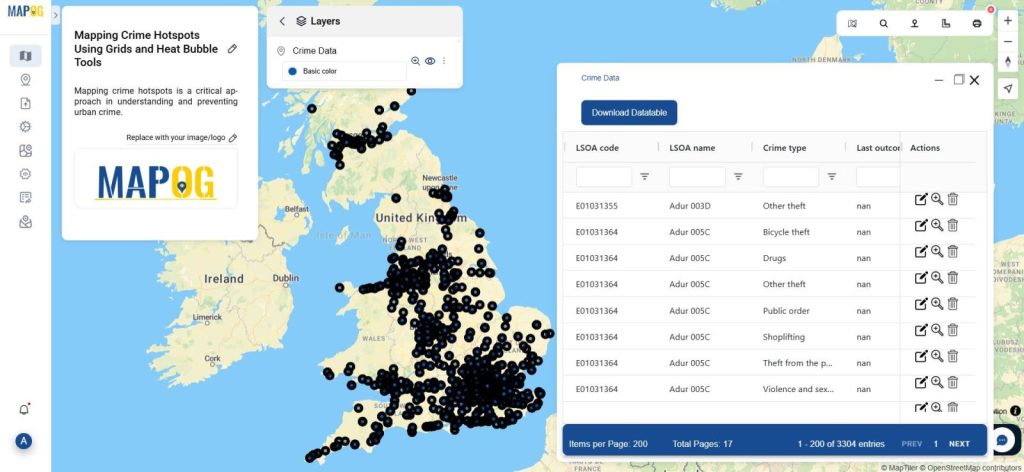Click the E01031355 cell
Viewport: 1024px width, 472px height.
click(x=596, y=206)
